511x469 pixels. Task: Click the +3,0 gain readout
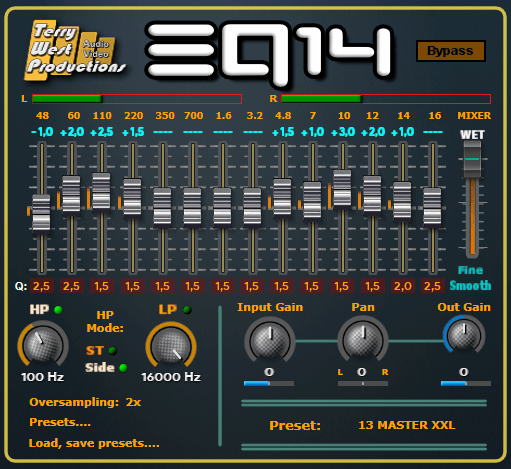pos(343,132)
